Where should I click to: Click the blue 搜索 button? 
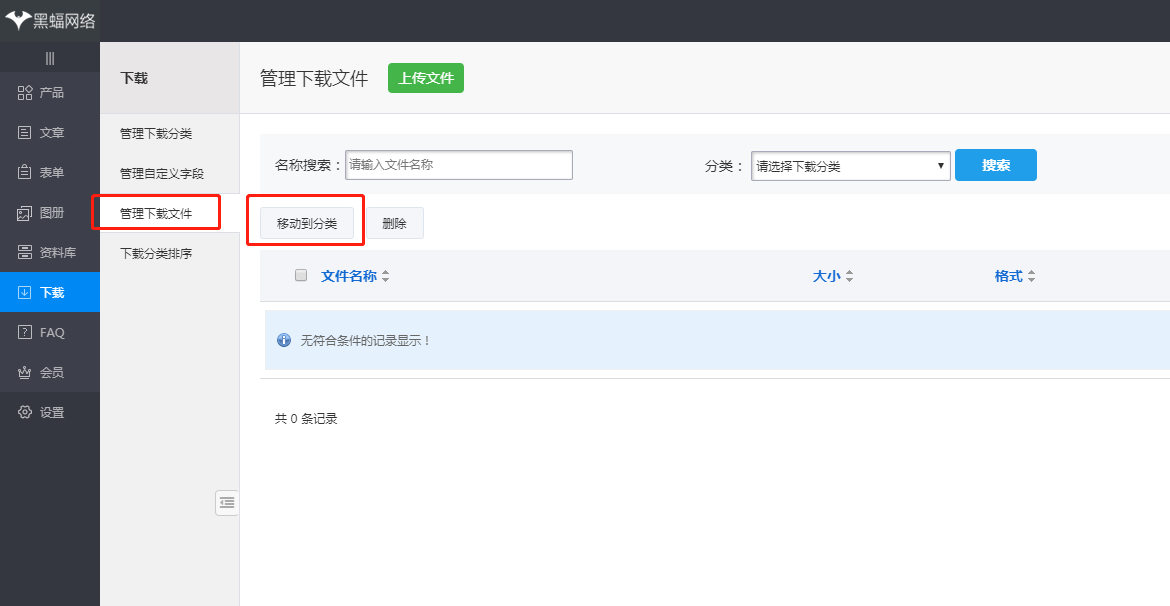coord(995,165)
